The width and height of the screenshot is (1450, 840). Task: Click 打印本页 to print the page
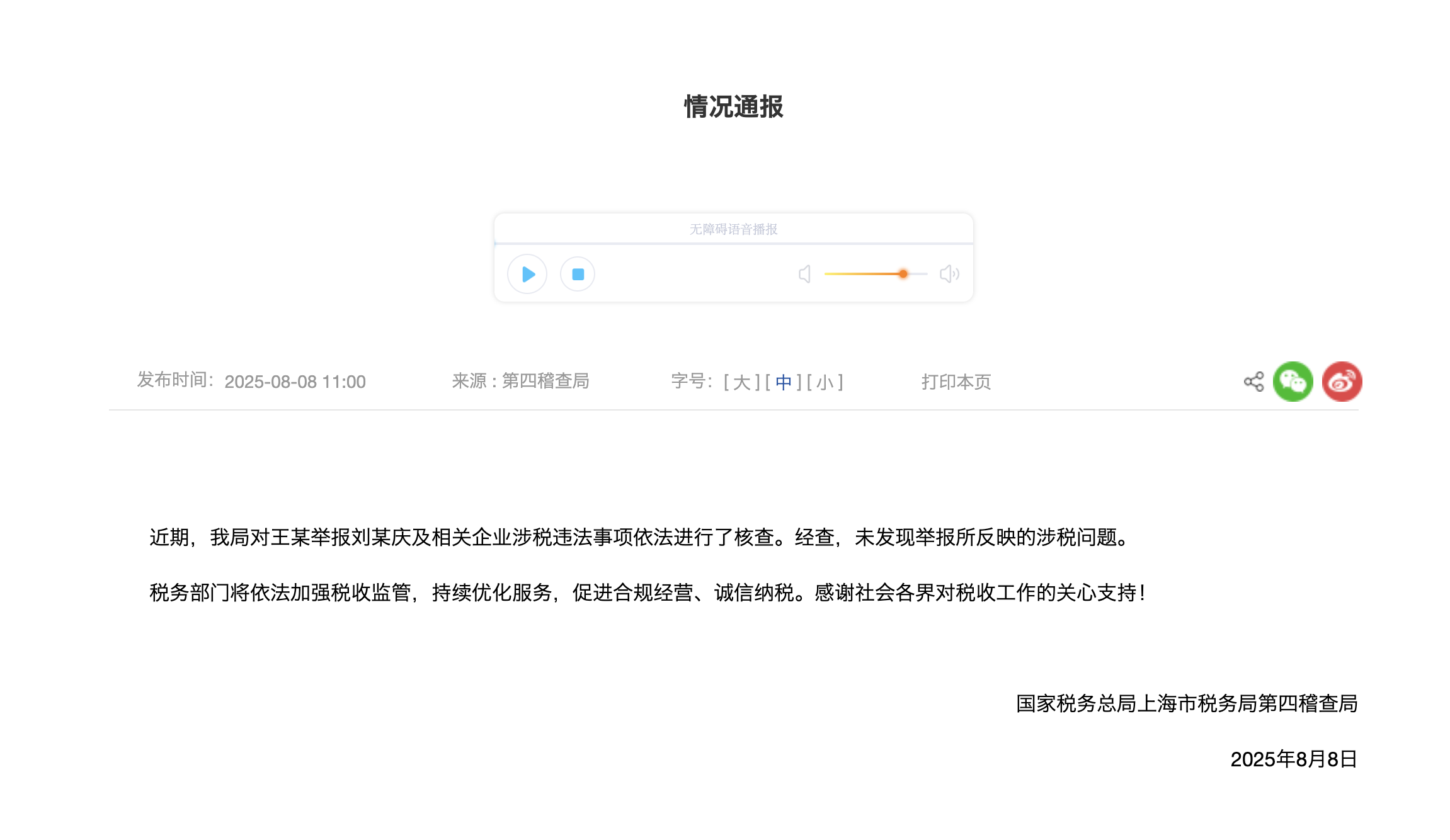pos(956,382)
